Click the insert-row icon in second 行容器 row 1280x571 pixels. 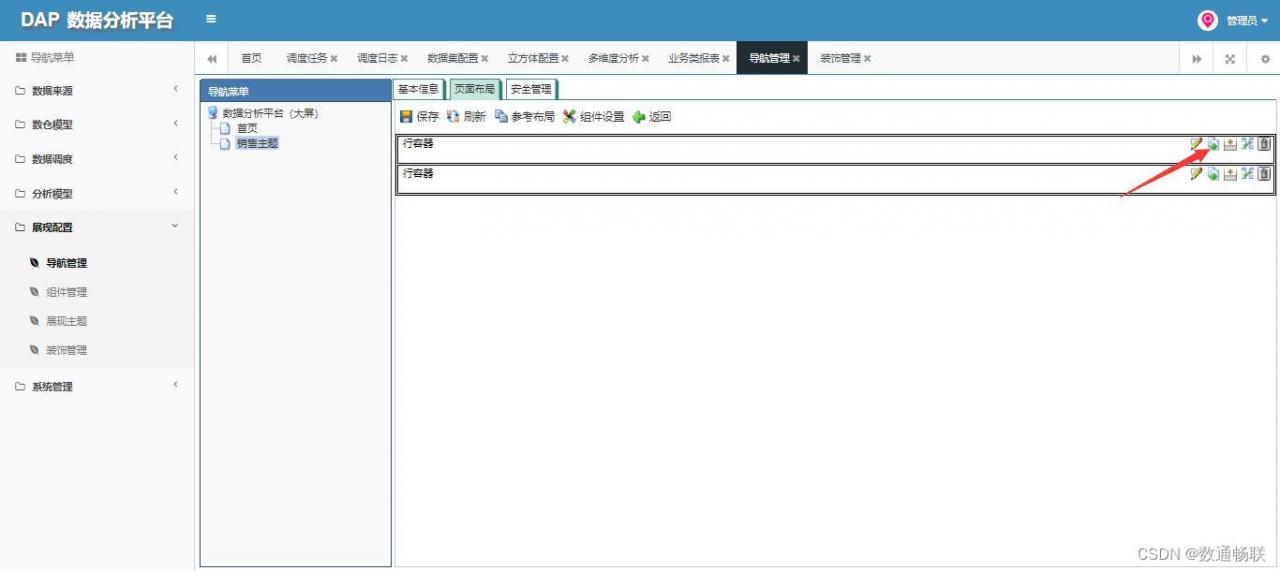[x=1230, y=174]
